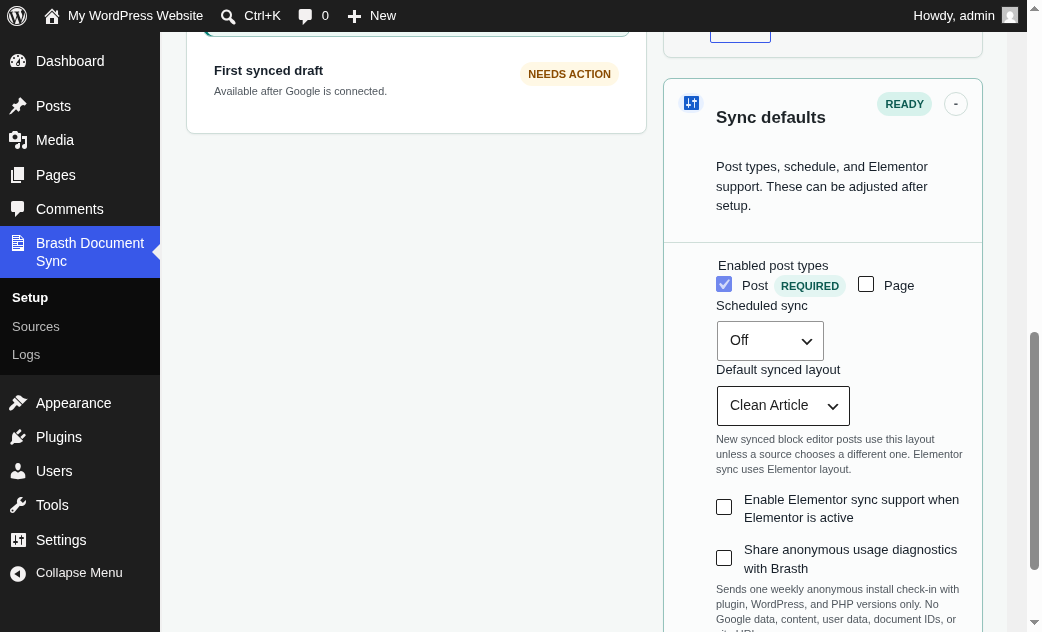Click the Pages icon in sidebar
This screenshot has height=632, width=1042.
pos(18,175)
